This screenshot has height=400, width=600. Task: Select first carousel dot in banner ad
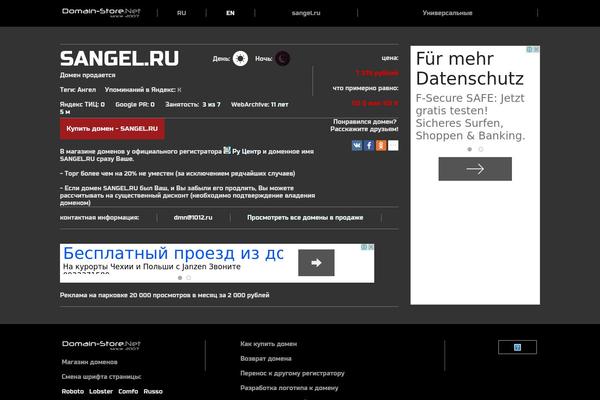pyautogui.click(x=180, y=278)
